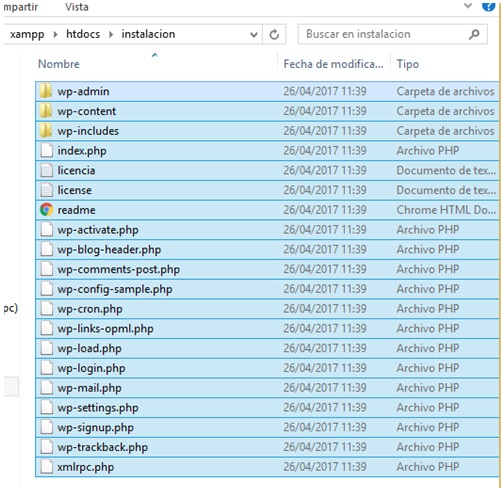The image size is (502, 488).
Task: Click the index.php file icon
Action: point(46,150)
